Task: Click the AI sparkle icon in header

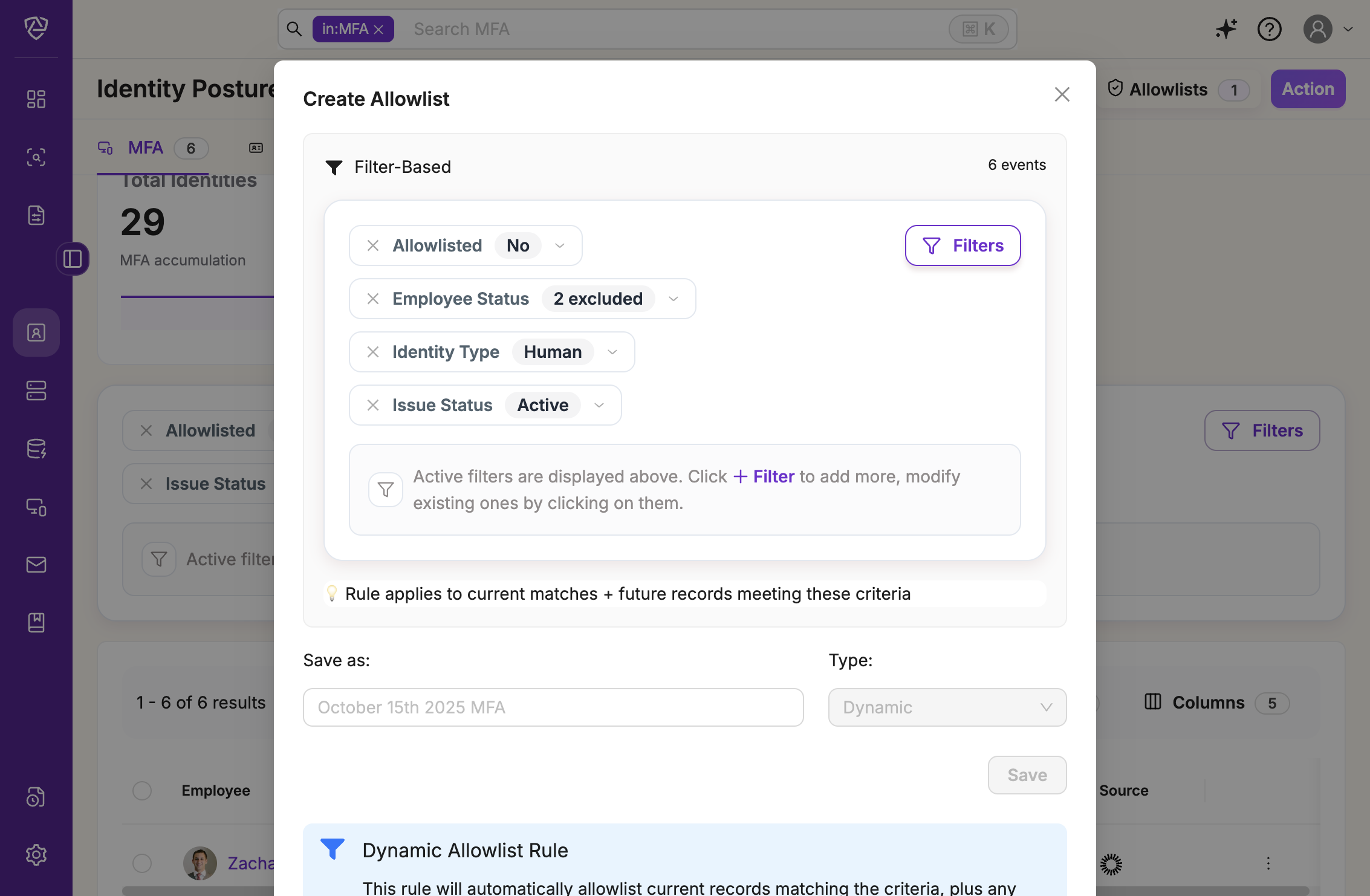Action: click(1226, 29)
